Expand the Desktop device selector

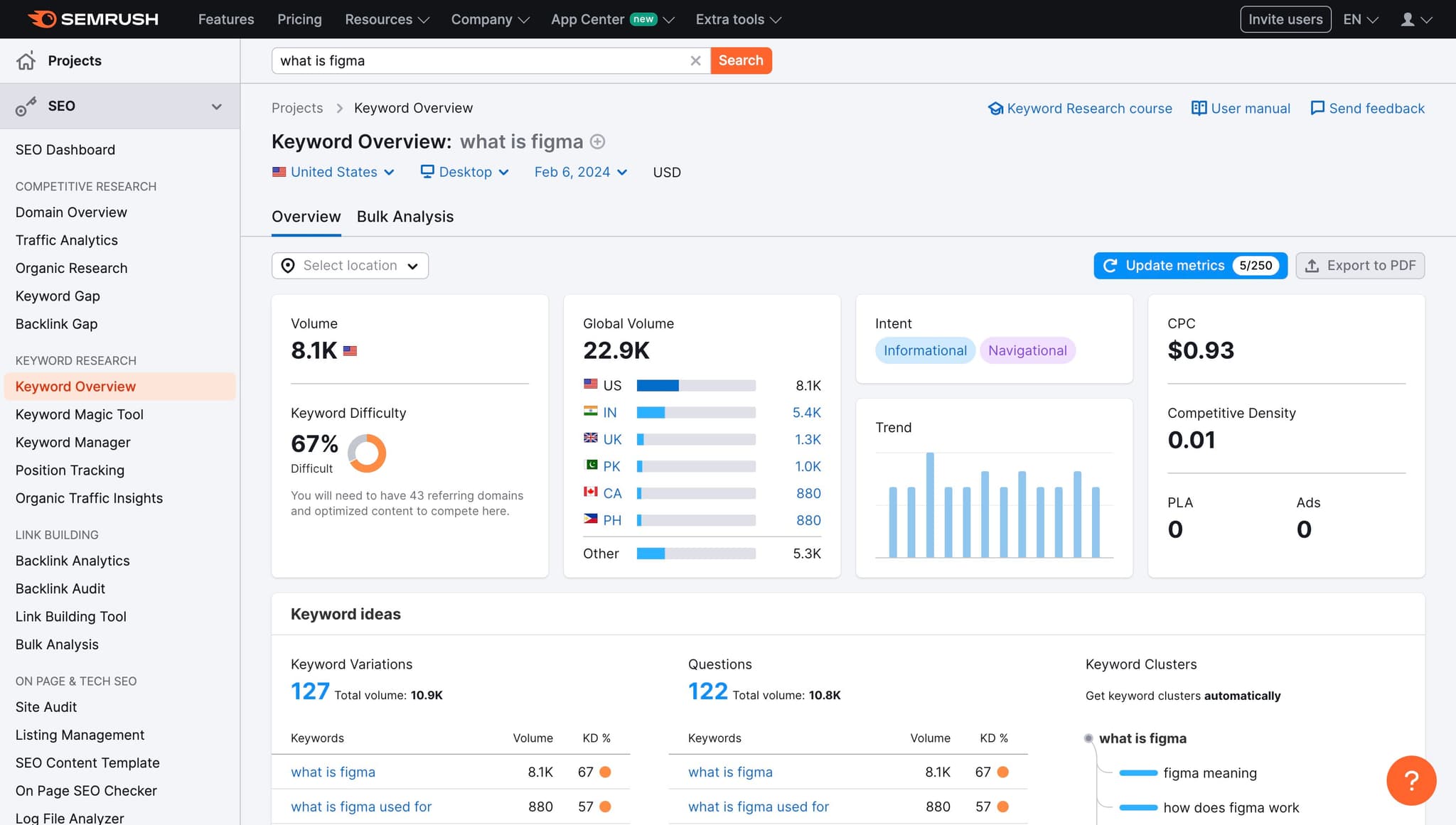click(465, 172)
